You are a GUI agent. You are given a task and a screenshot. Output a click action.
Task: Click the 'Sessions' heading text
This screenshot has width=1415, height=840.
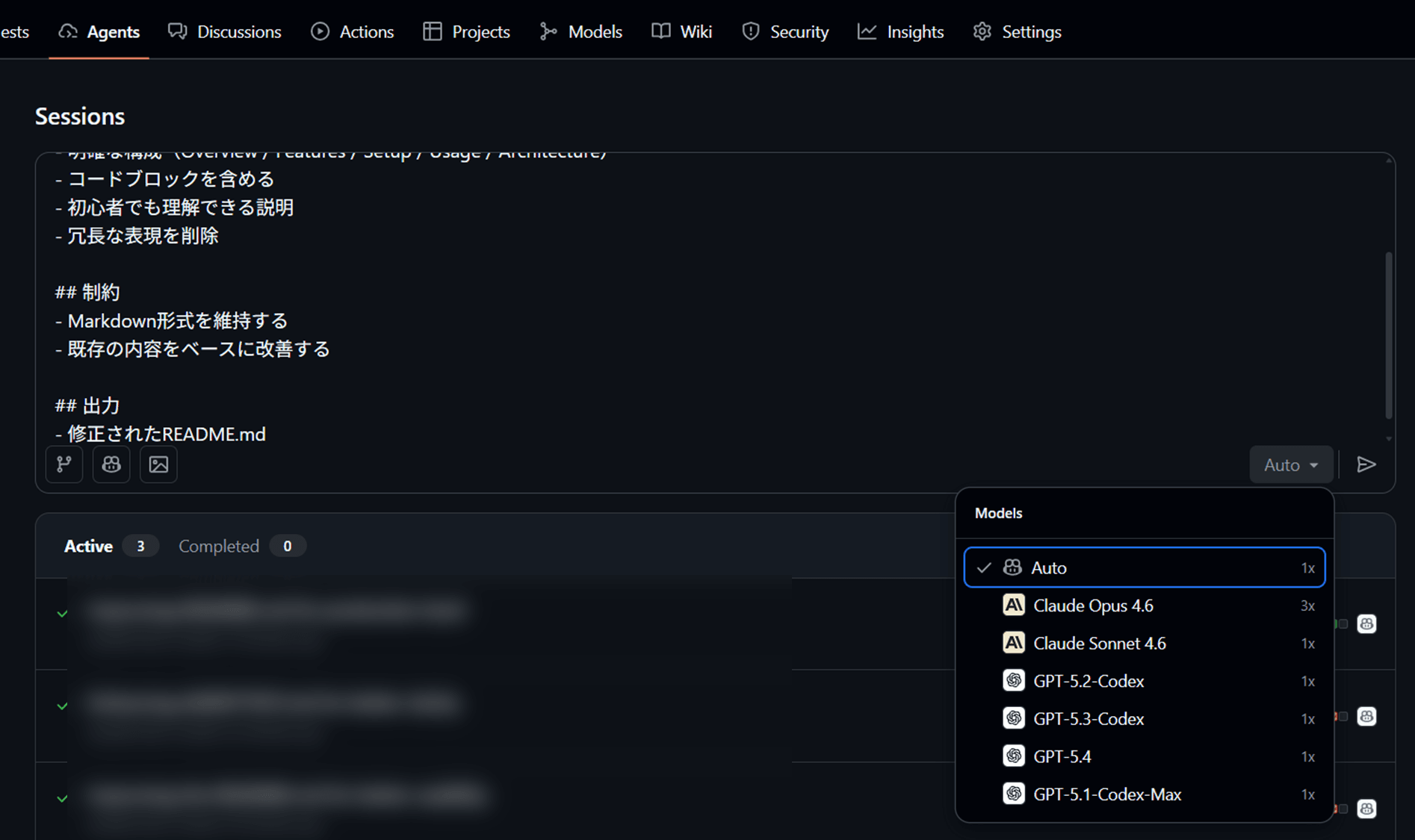click(80, 116)
